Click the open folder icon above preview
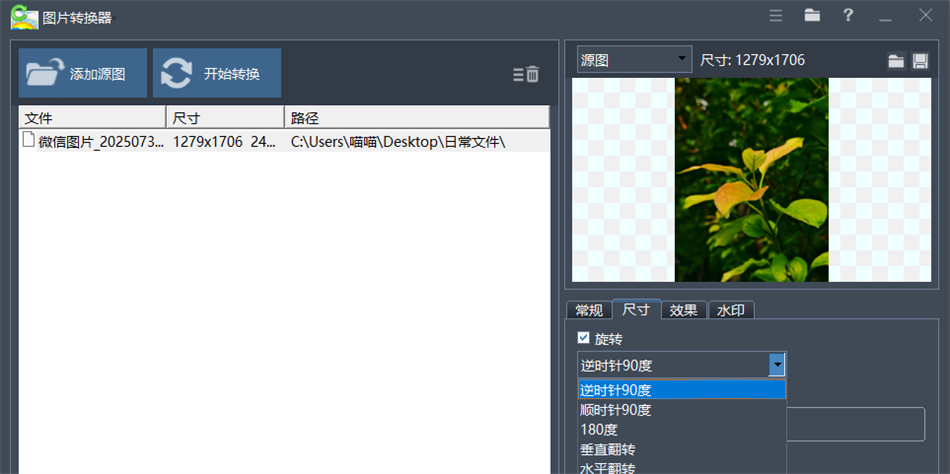 click(x=896, y=61)
